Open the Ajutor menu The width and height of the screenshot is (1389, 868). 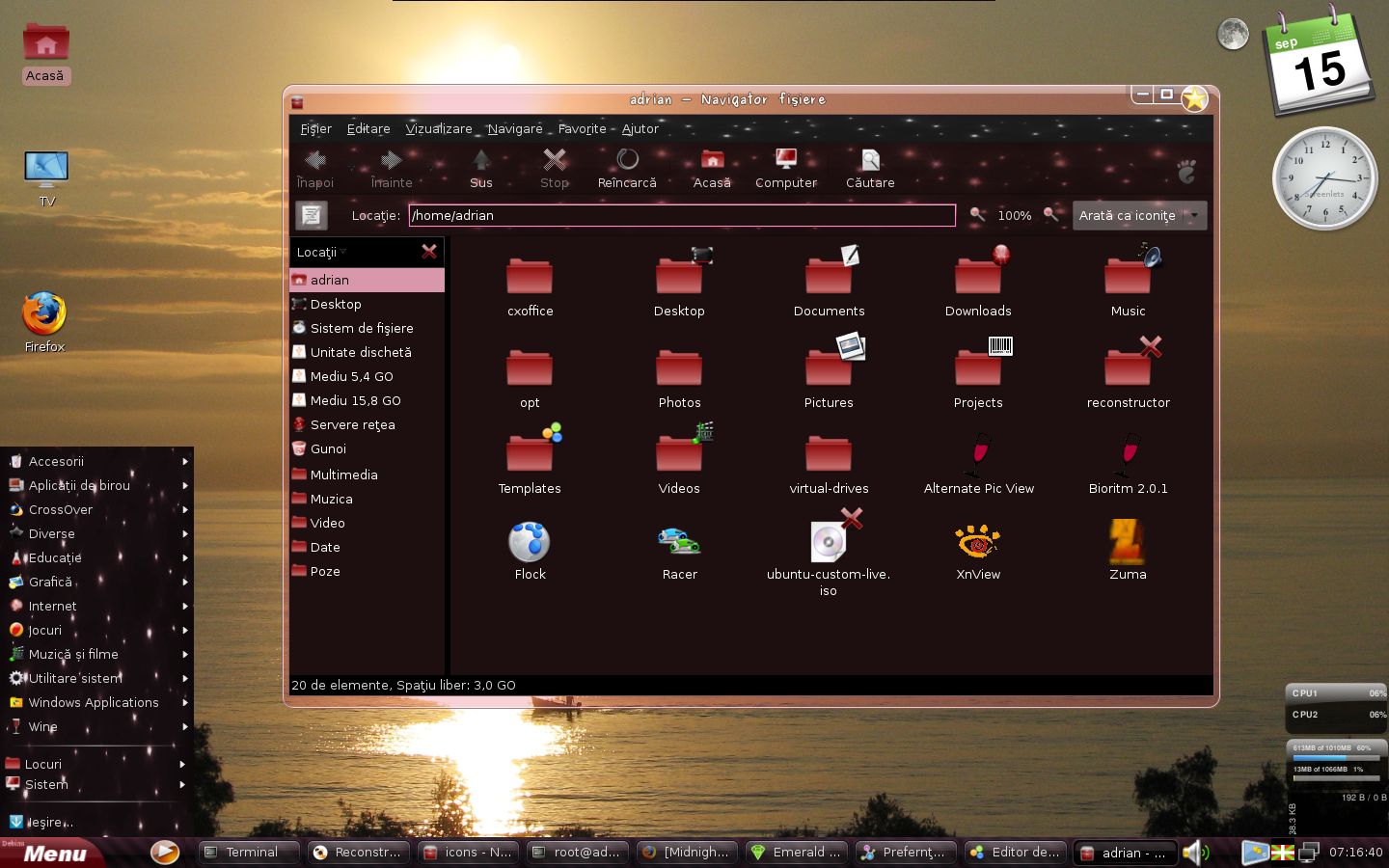tap(640, 128)
